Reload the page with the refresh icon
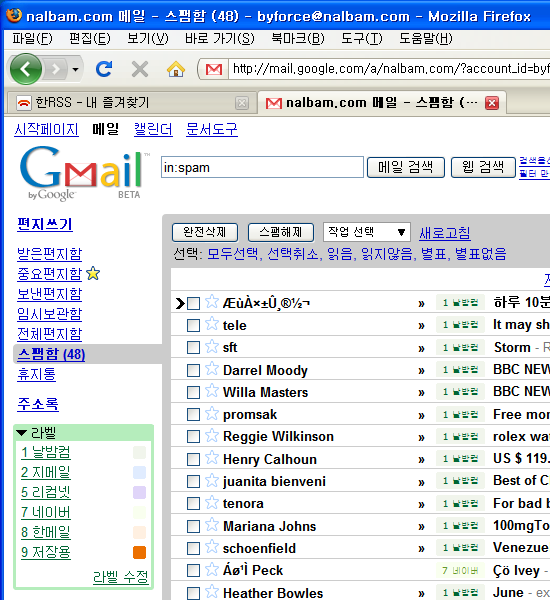Viewport: 550px width, 600px height. click(x=104, y=69)
